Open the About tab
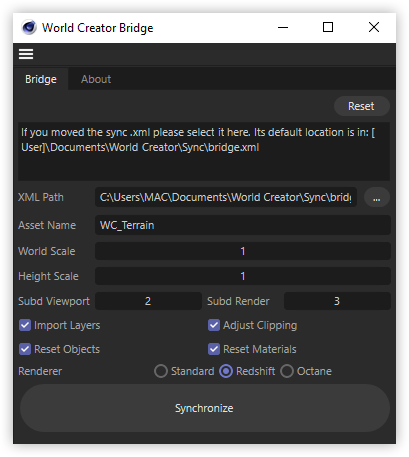This screenshot has width=409, height=457. pyautogui.click(x=96, y=79)
